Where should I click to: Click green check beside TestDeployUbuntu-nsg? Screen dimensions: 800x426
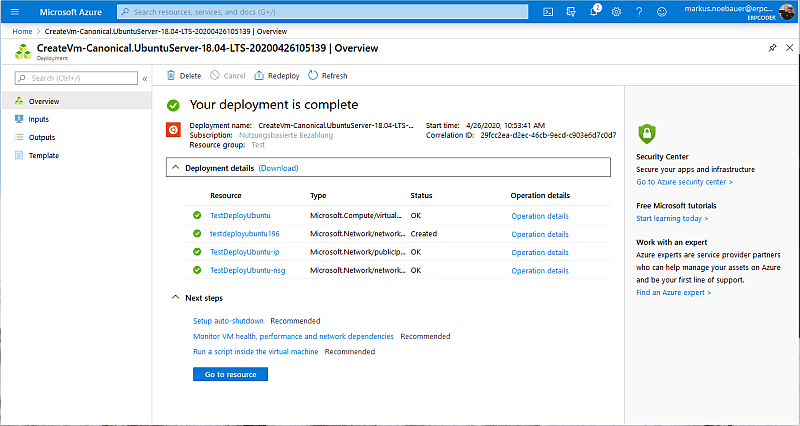(x=197, y=270)
